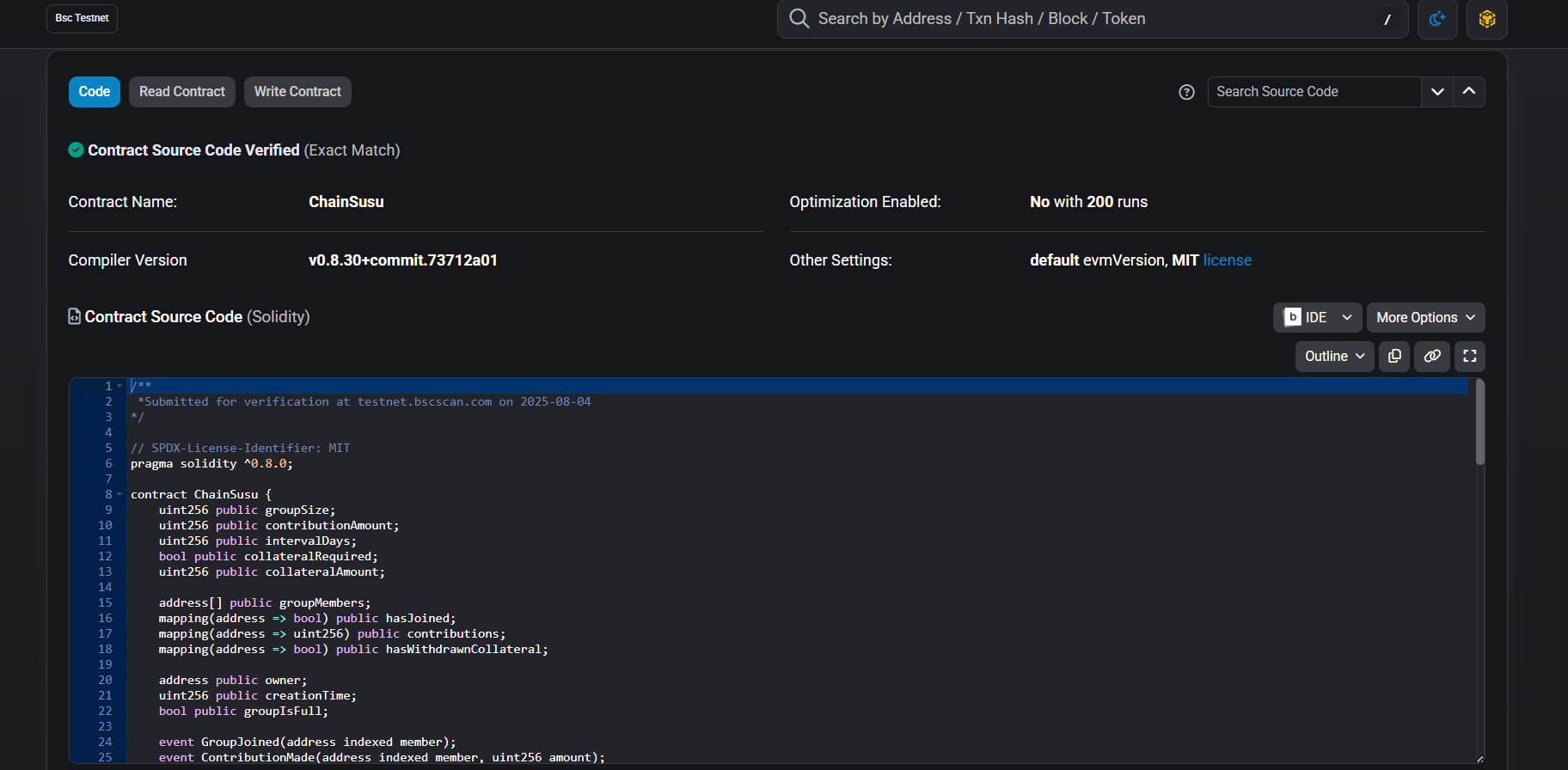Jump to next source code search match
The image size is (1568, 770).
pos(1436,92)
